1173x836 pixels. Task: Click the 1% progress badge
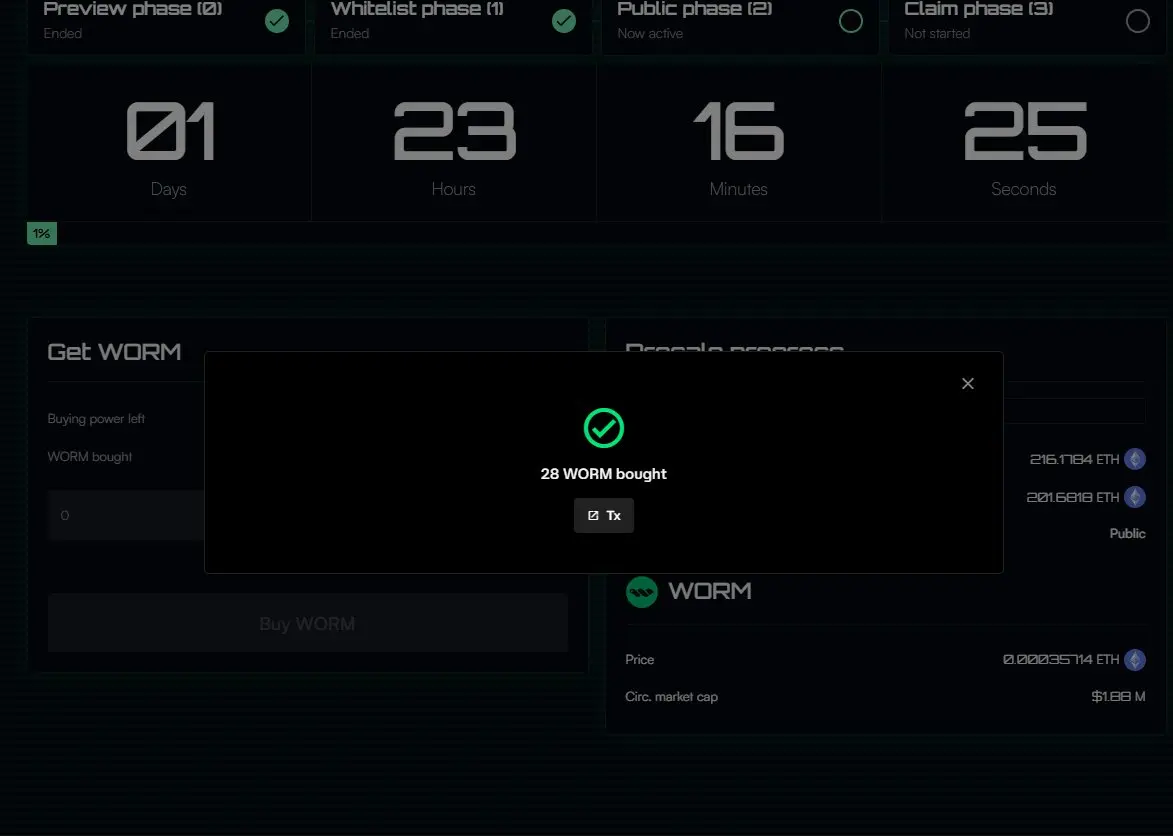(x=42, y=233)
